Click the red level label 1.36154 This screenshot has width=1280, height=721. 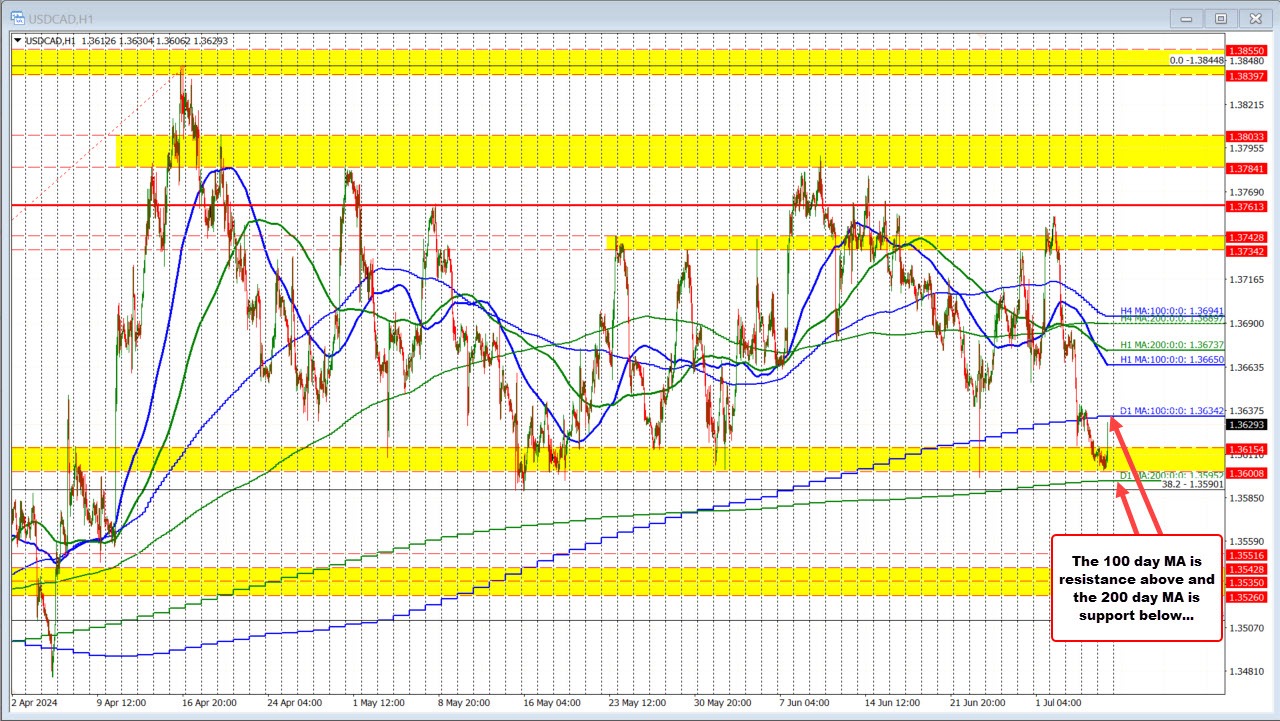click(x=1248, y=449)
